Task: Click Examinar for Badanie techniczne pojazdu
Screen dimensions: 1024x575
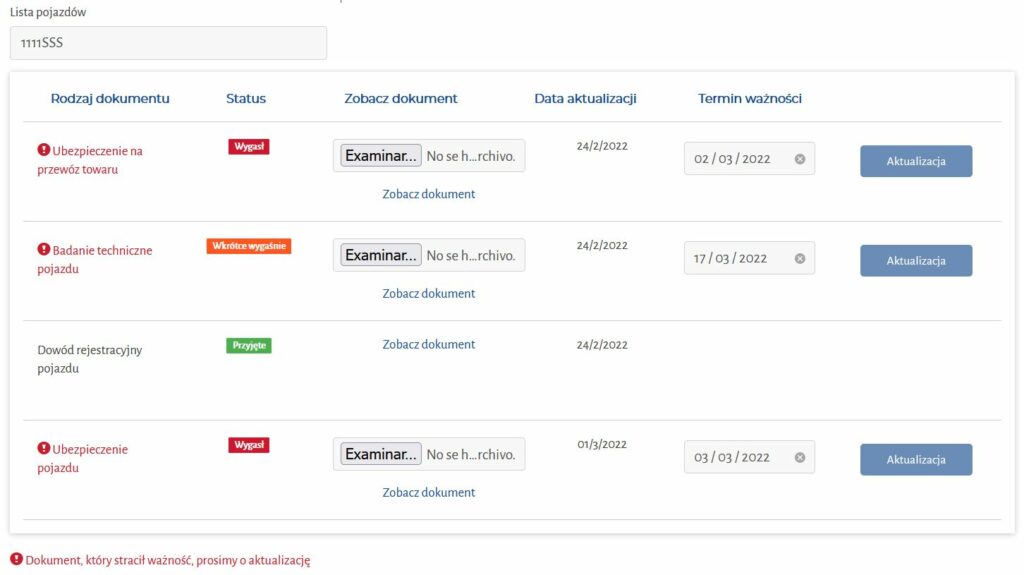Action: [x=381, y=255]
